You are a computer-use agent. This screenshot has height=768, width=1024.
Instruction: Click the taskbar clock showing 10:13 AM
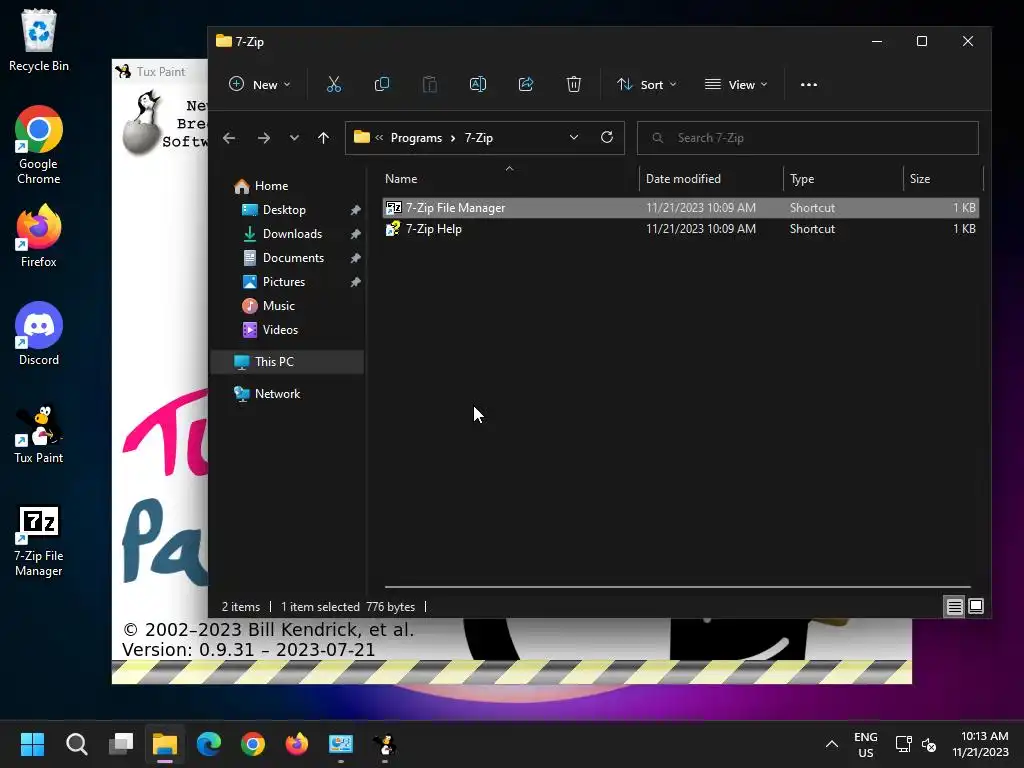click(x=980, y=744)
